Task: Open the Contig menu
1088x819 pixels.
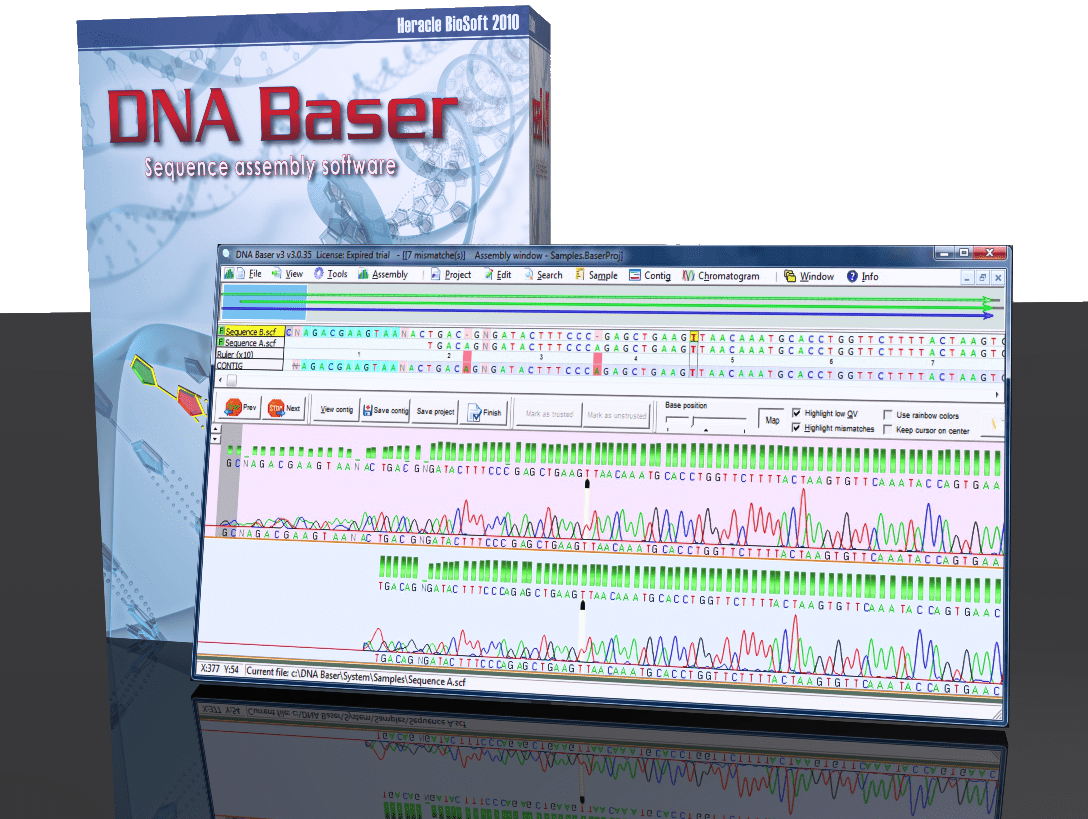Action: tap(657, 276)
